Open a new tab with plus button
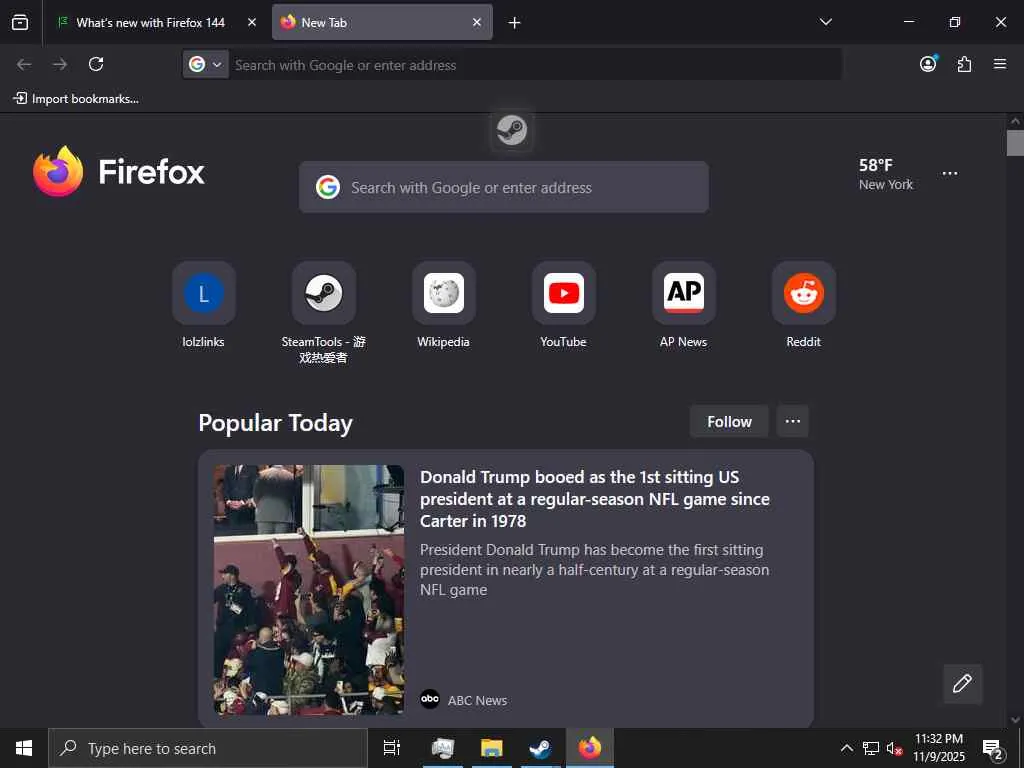1024x768 pixels. (515, 23)
